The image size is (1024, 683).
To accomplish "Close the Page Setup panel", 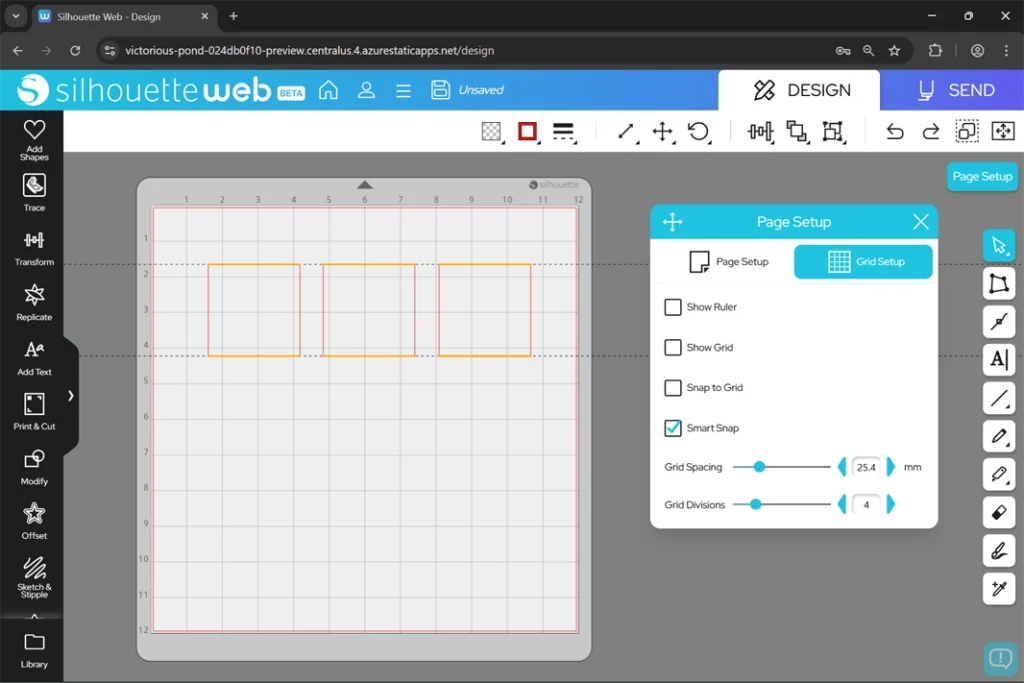I will (921, 222).
